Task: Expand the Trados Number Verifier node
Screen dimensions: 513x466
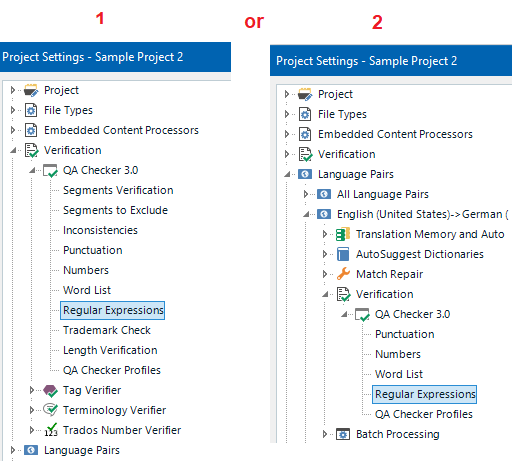Action: click(x=32, y=430)
